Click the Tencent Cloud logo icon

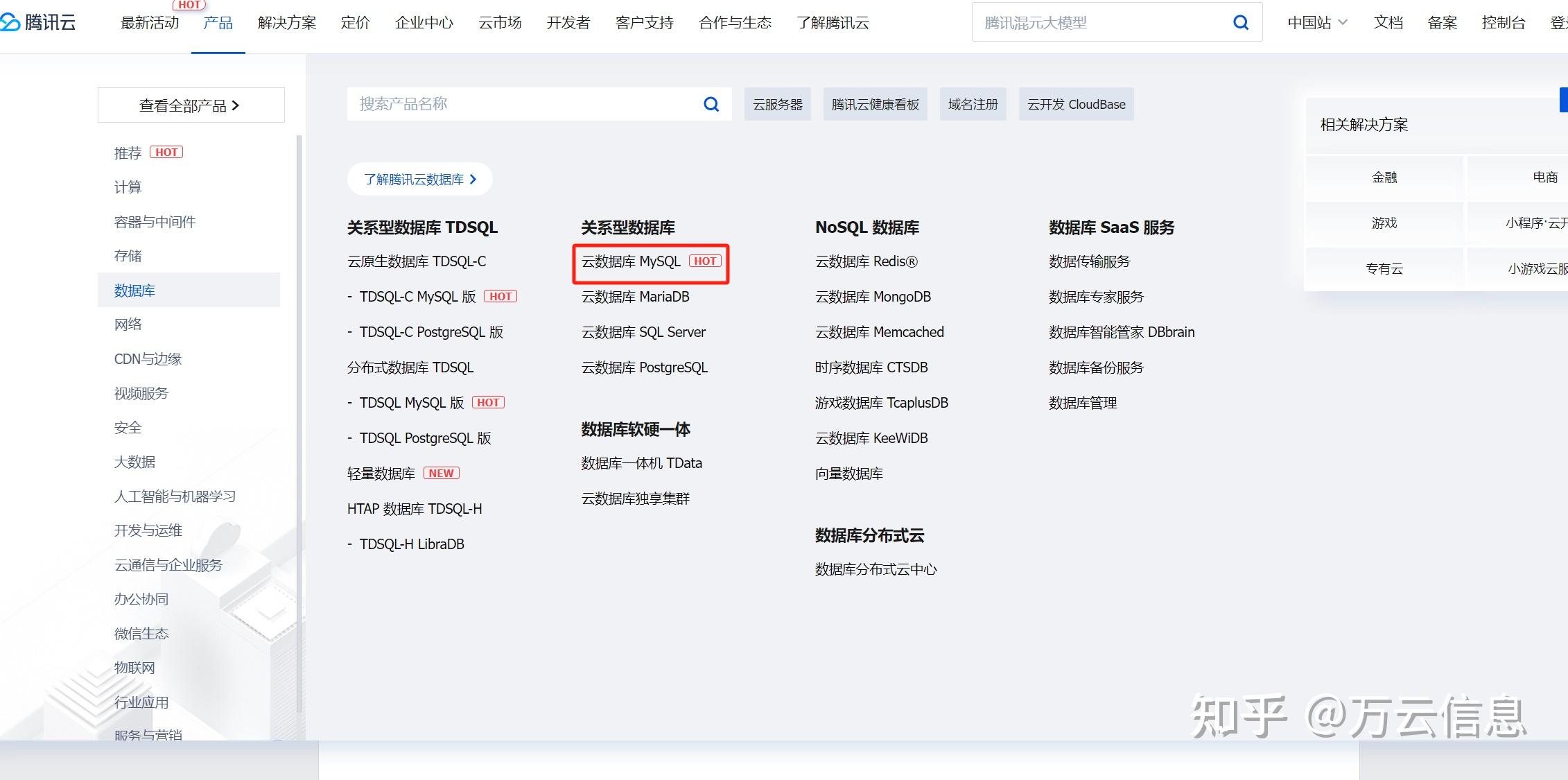coord(10,23)
